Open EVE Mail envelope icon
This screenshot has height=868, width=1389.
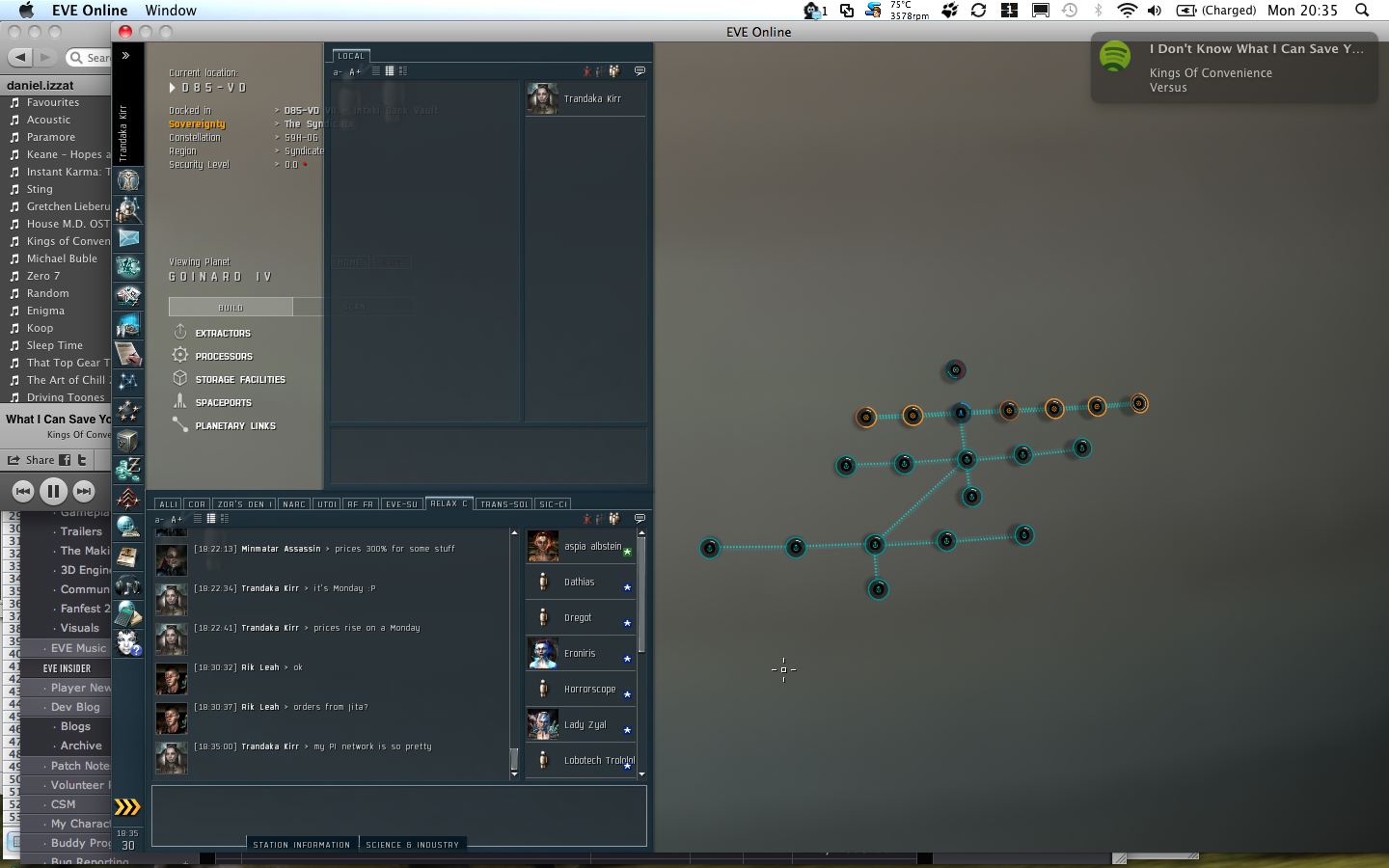(128, 238)
